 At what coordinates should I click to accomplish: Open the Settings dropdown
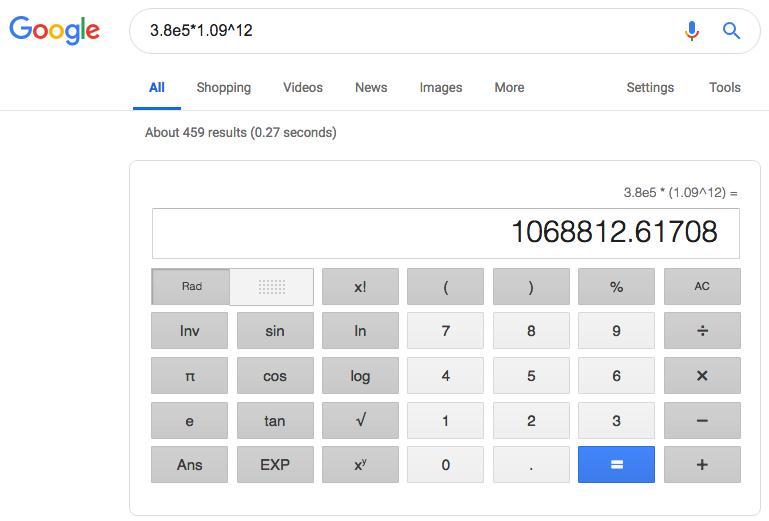(x=650, y=88)
